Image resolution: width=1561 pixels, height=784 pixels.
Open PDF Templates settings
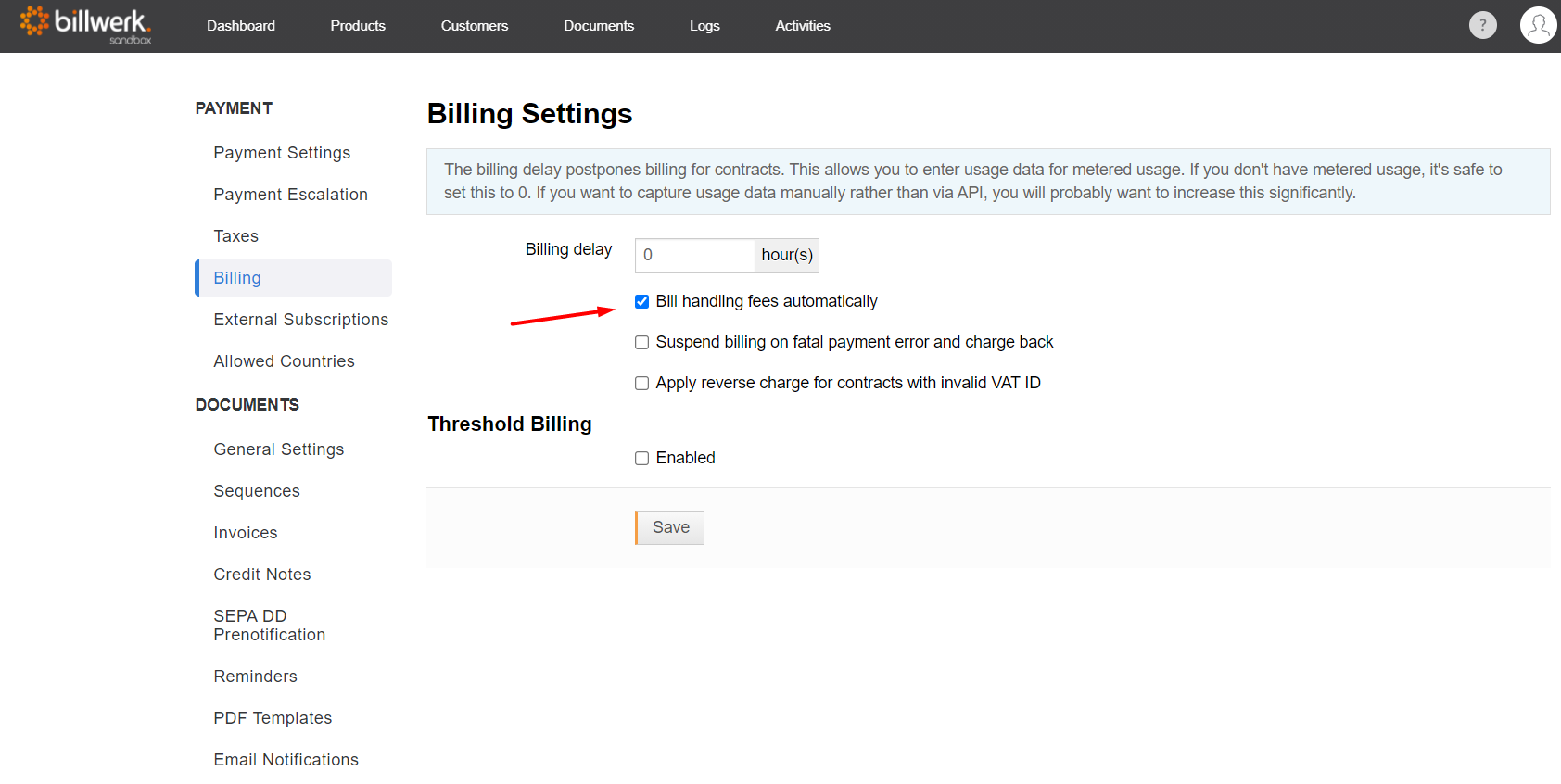[273, 718]
